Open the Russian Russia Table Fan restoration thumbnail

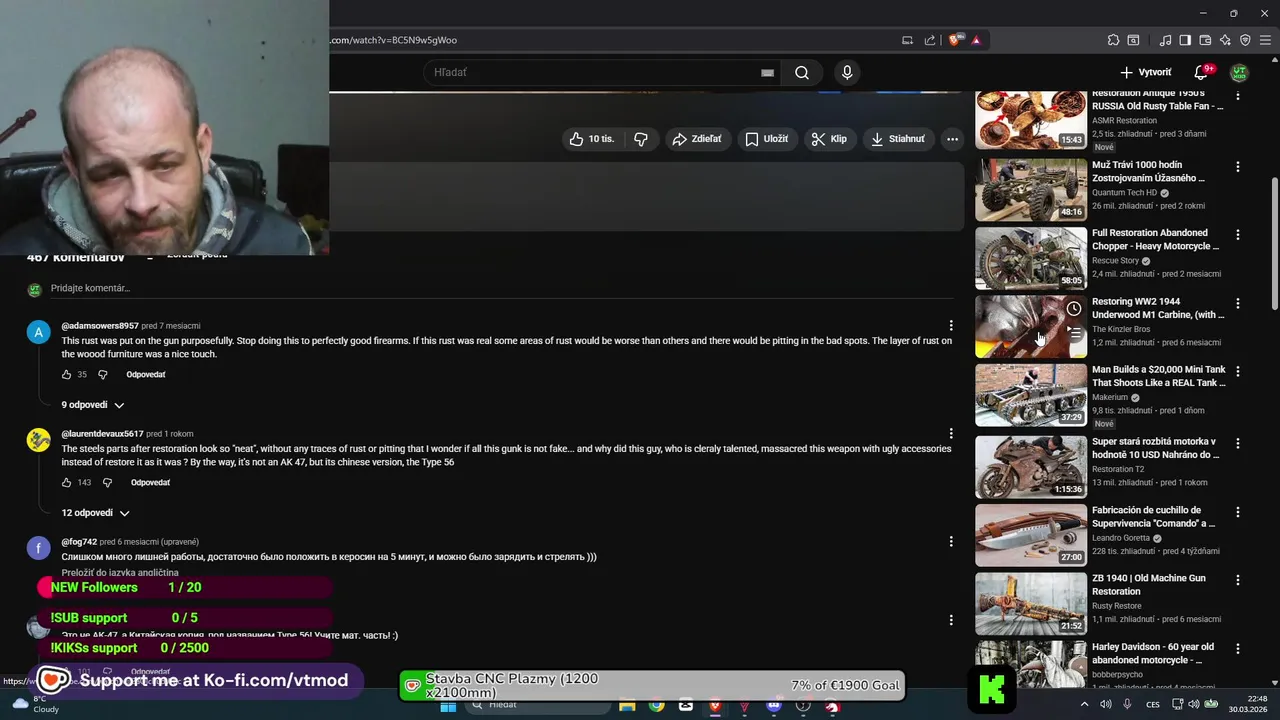coord(1031,120)
